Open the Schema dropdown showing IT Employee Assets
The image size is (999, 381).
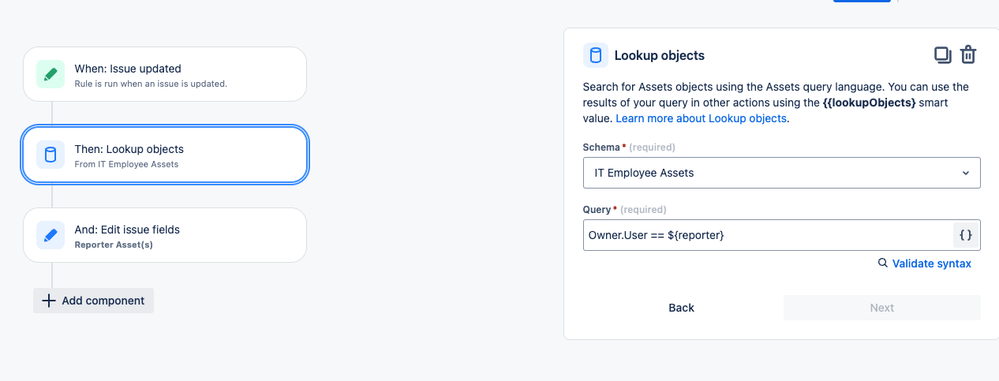point(782,173)
